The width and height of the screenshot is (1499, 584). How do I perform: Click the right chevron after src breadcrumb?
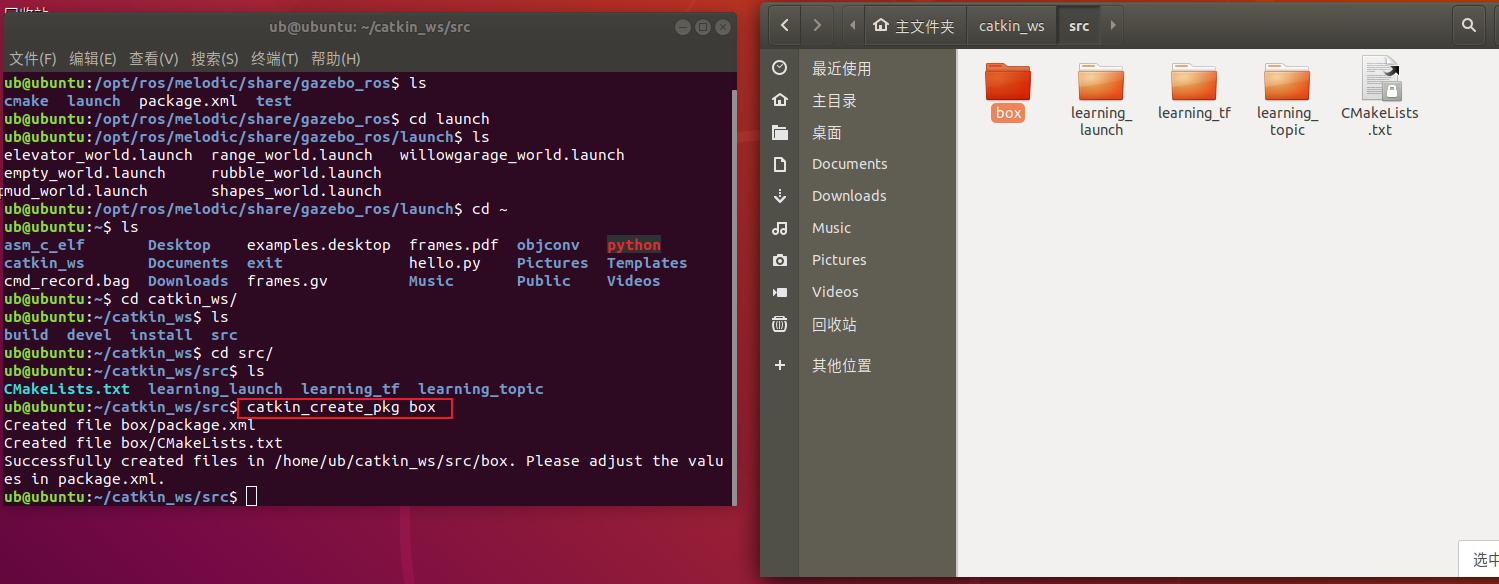1112,25
